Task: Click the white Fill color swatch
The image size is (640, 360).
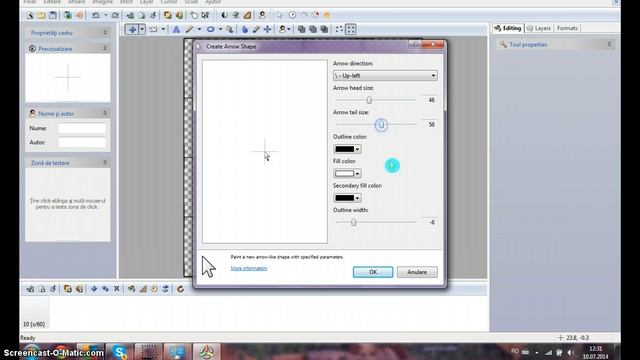Action: tap(344, 173)
